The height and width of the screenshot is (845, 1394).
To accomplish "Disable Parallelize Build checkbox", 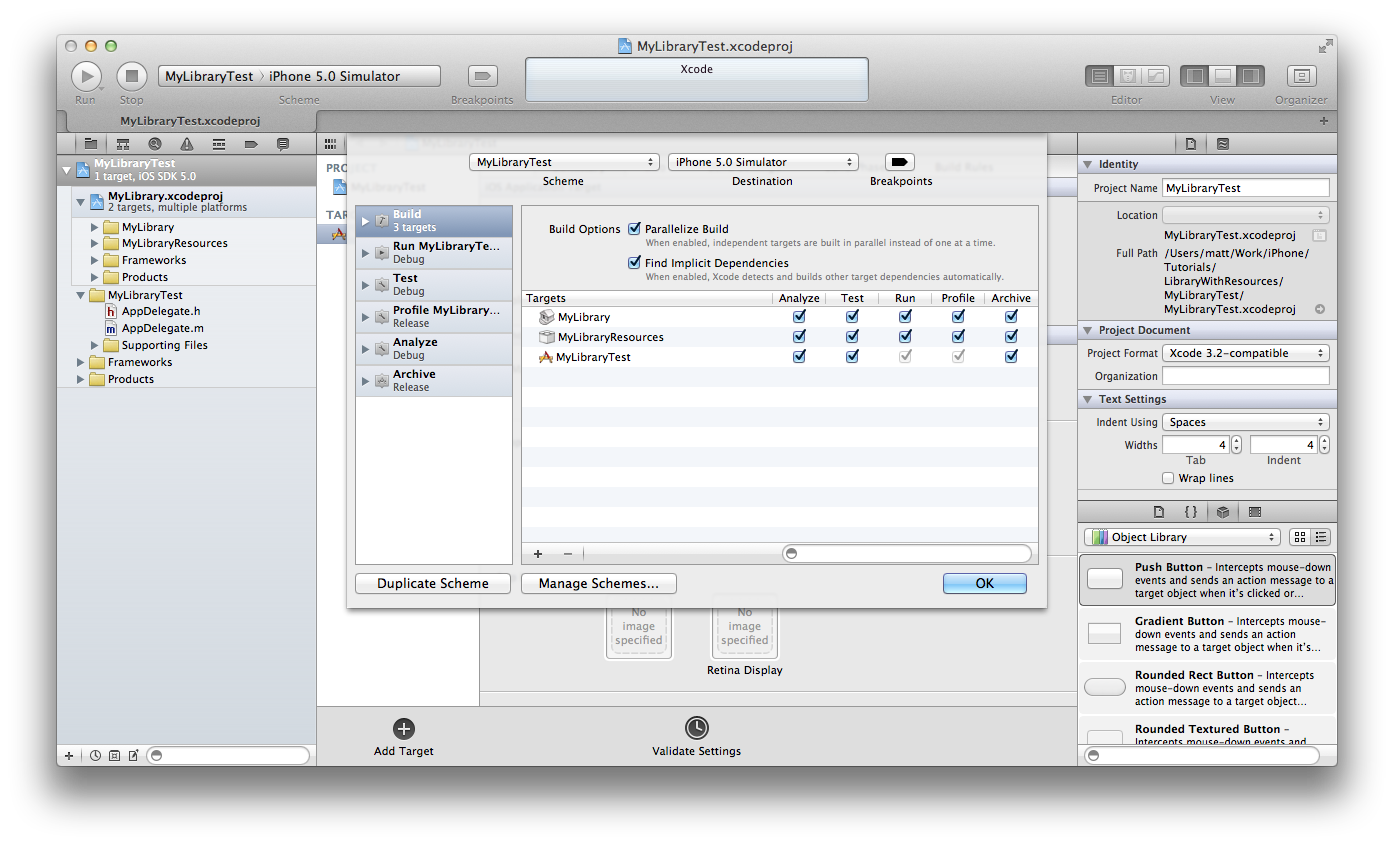I will tap(634, 229).
